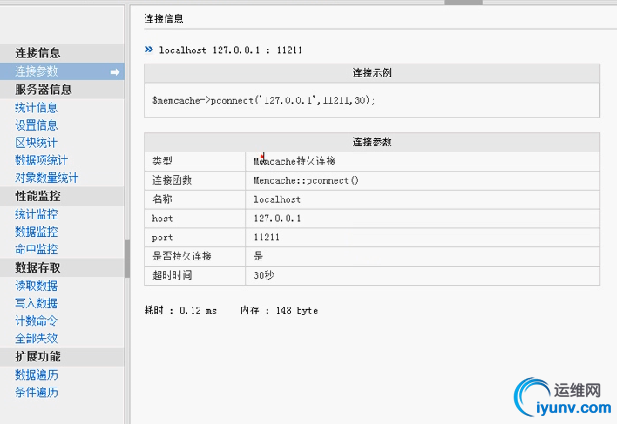Image resolution: width=617 pixels, height=424 pixels.
Task: Open 读取数据 under data access
Action: (37, 286)
